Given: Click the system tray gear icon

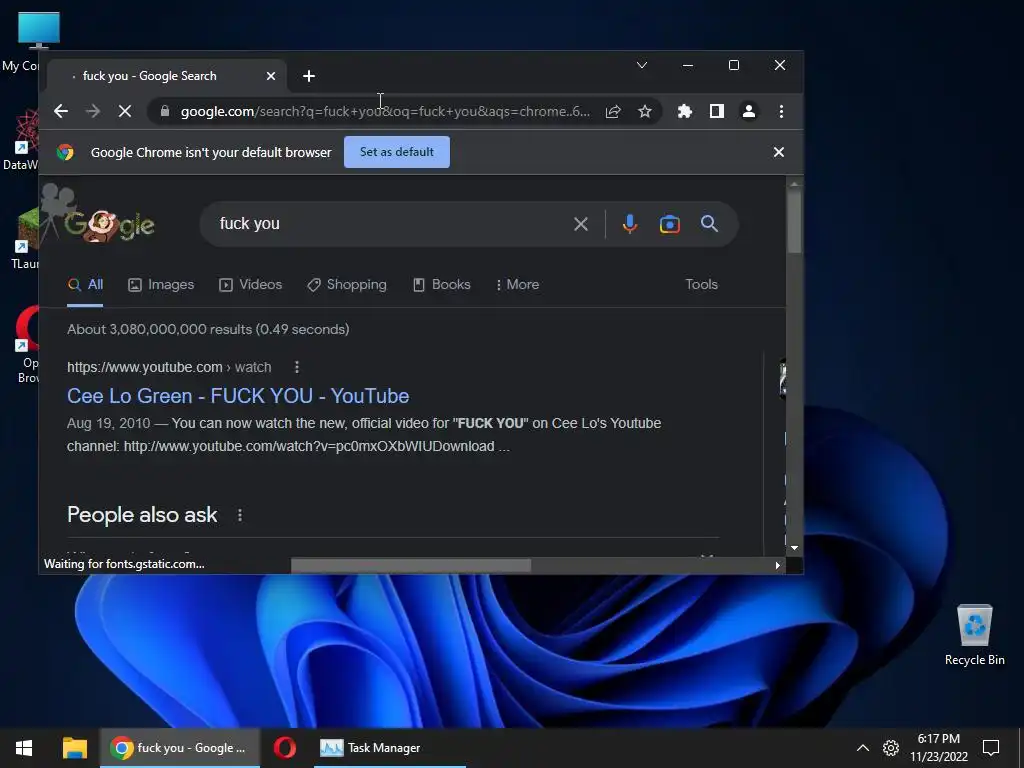Looking at the screenshot, I should 891,748.
